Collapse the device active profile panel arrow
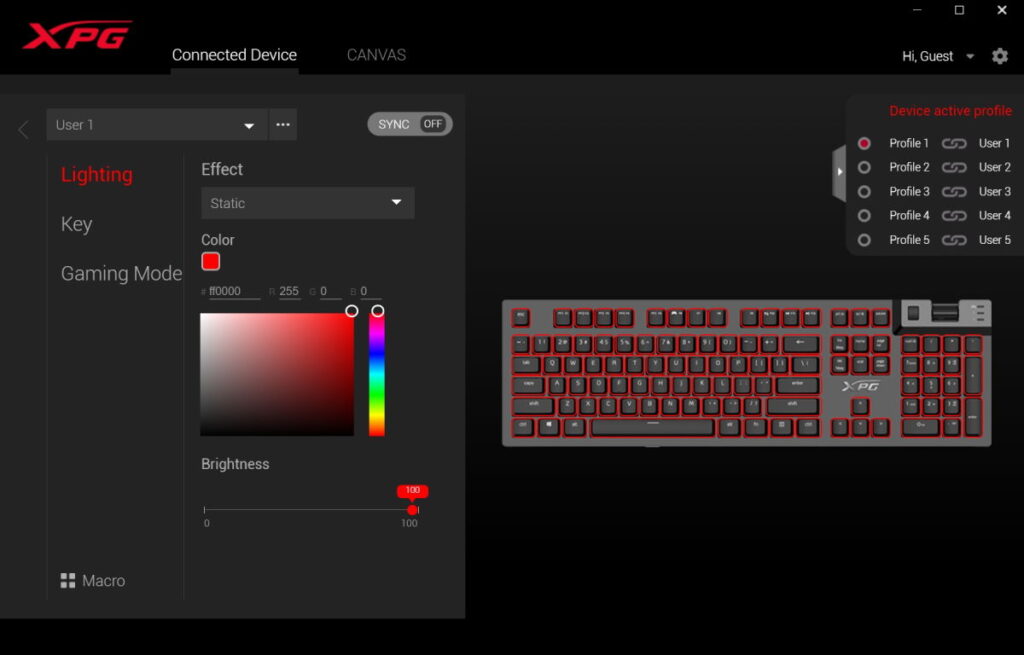The height and width of the screenshot is (655, 1024). coord(839,171)
